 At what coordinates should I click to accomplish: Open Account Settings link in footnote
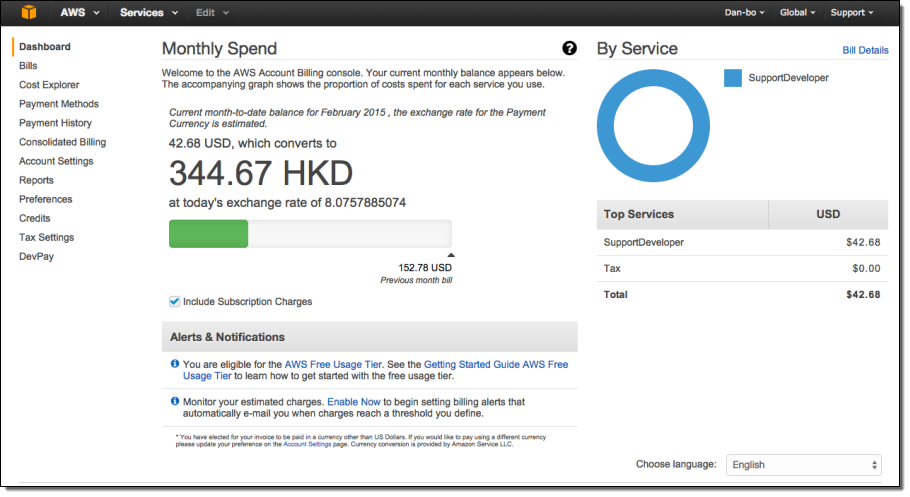307,444
